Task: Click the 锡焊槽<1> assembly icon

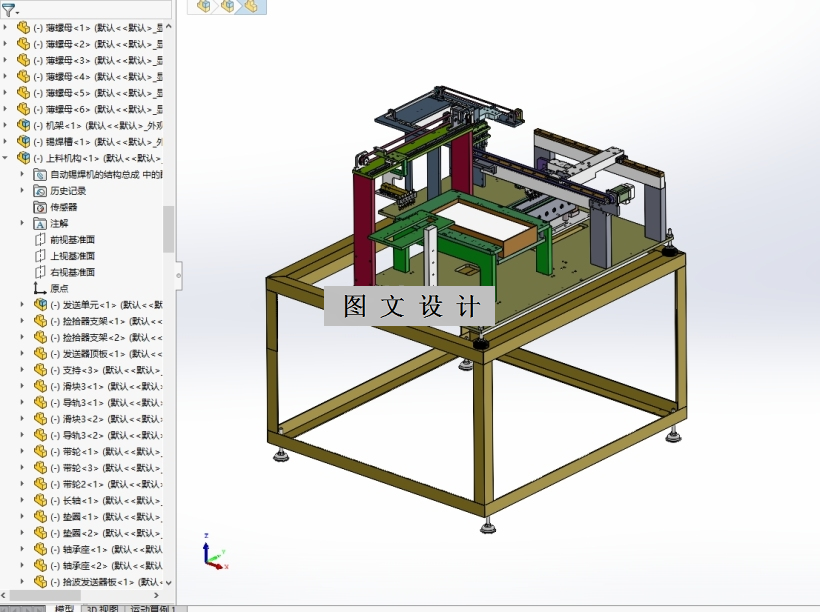Action: 24,141
